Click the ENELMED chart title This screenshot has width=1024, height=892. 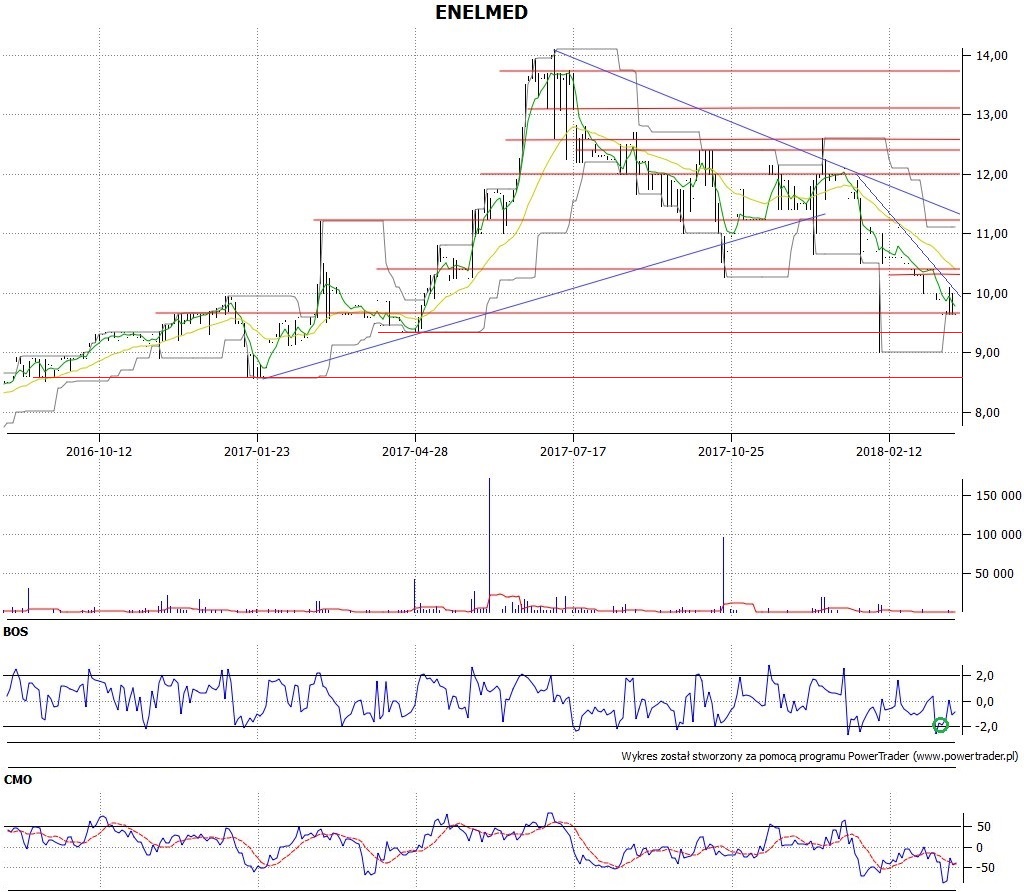pos(481,12)
